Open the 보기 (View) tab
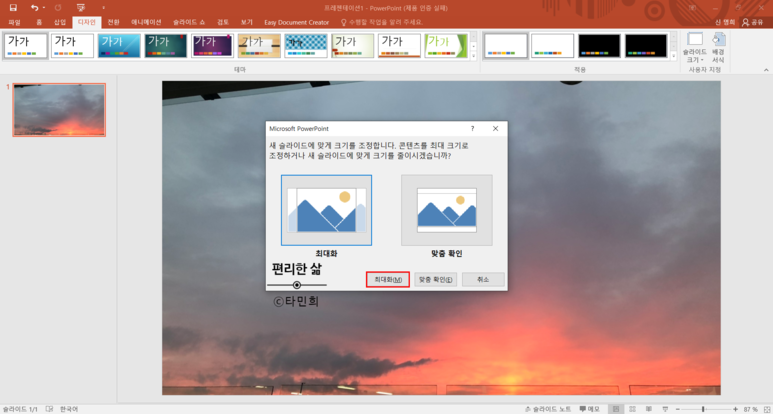Image resolution: width=773 pixels, height=414 pixels. click(x=247, y=23)
